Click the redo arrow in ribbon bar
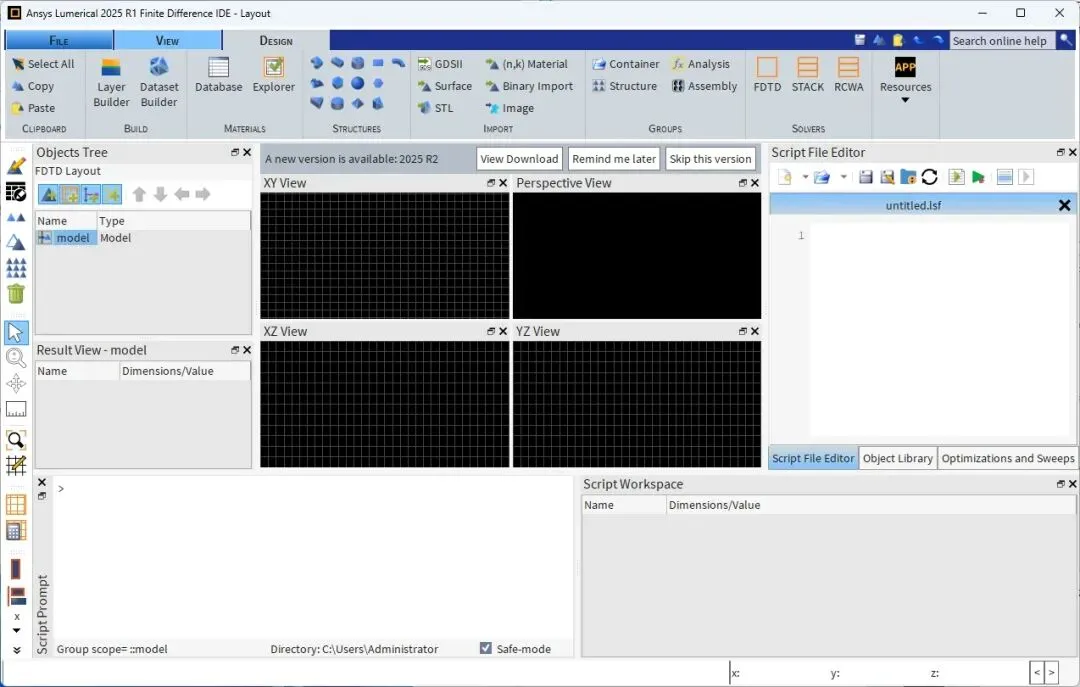Screen dimensions: 1080x687 [937, 40]
